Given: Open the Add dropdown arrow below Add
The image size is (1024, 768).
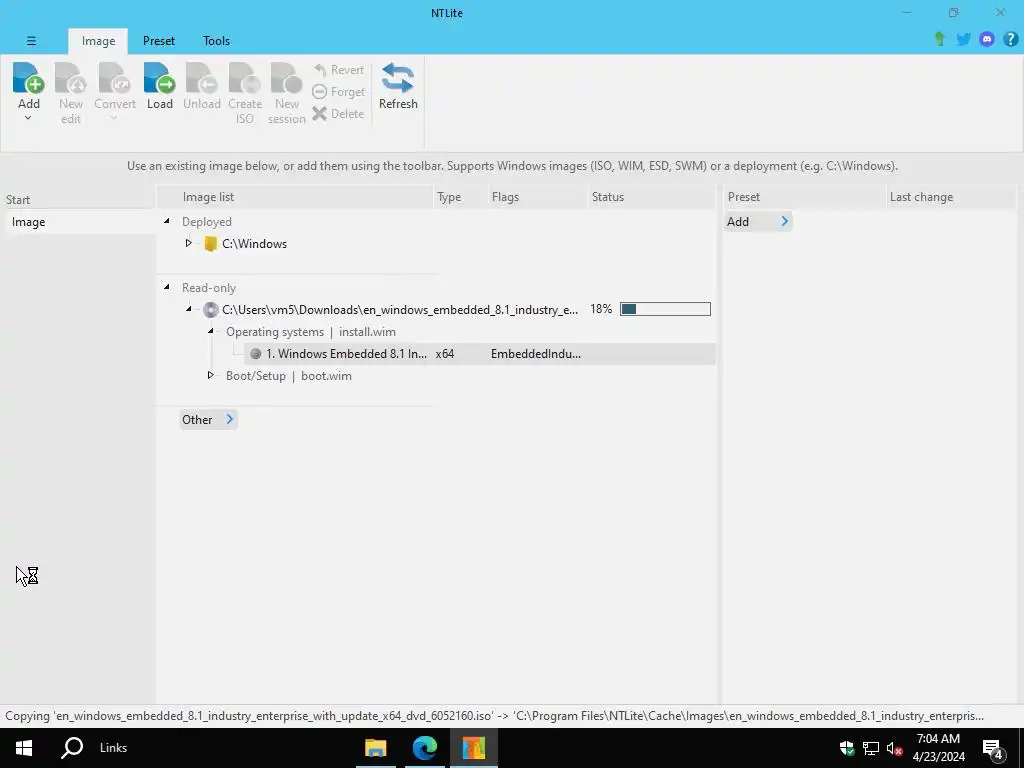Looking at the screenshot, I should click(28, 118).
